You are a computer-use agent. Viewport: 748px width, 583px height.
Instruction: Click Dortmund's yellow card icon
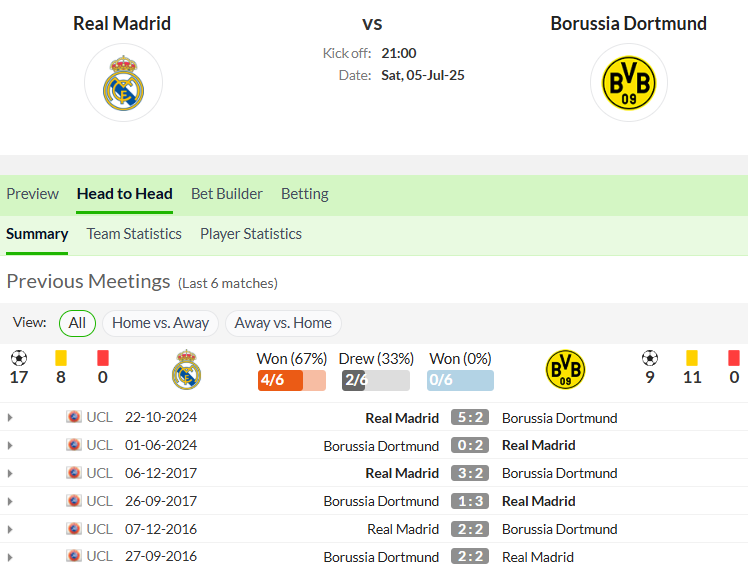pos(692,358)
